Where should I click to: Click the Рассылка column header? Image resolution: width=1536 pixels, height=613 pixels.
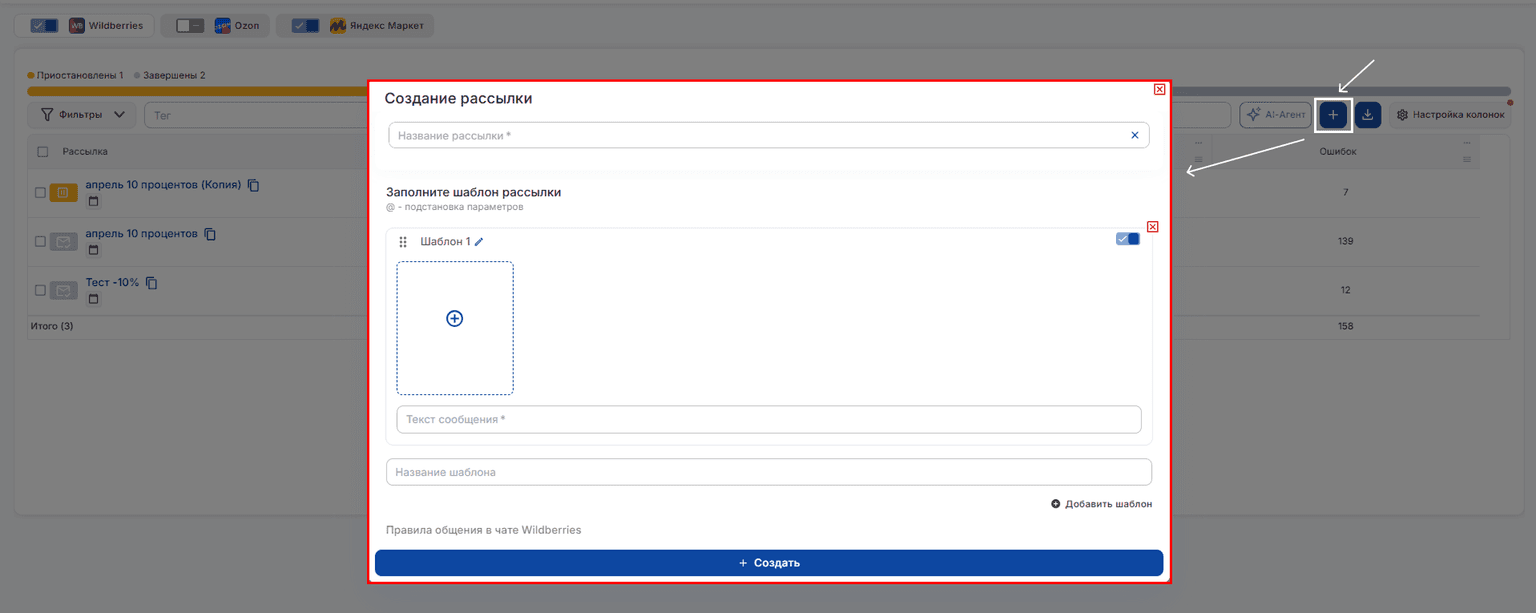[85, 152]
